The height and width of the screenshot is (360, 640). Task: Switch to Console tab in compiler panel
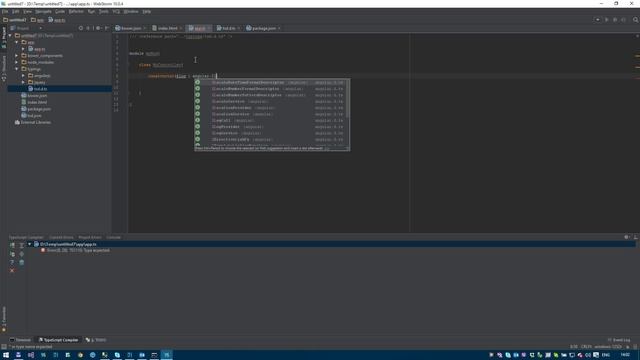tap(113, 237)
